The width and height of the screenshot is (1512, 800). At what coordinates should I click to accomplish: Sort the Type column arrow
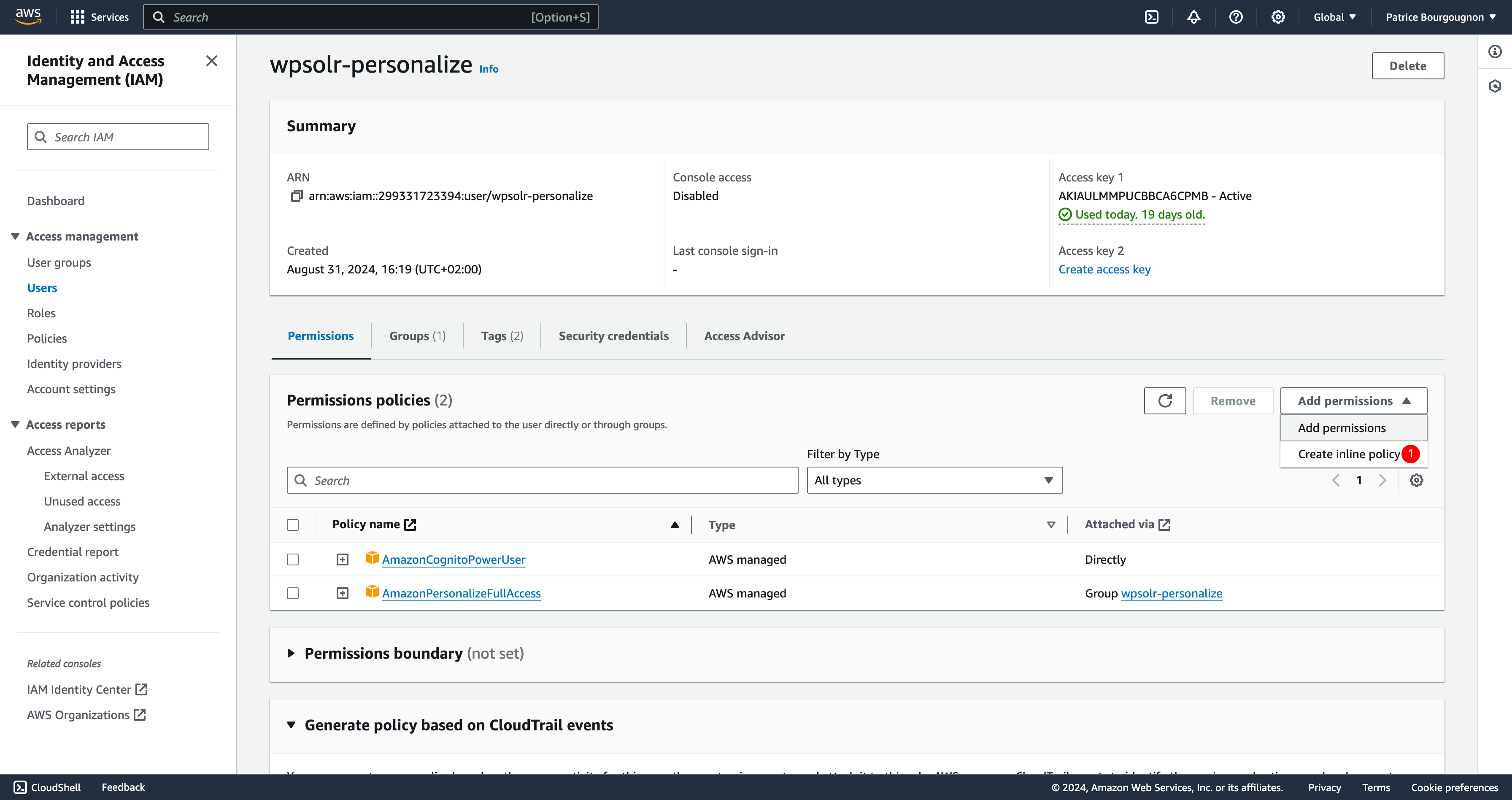pos(1051,525)
